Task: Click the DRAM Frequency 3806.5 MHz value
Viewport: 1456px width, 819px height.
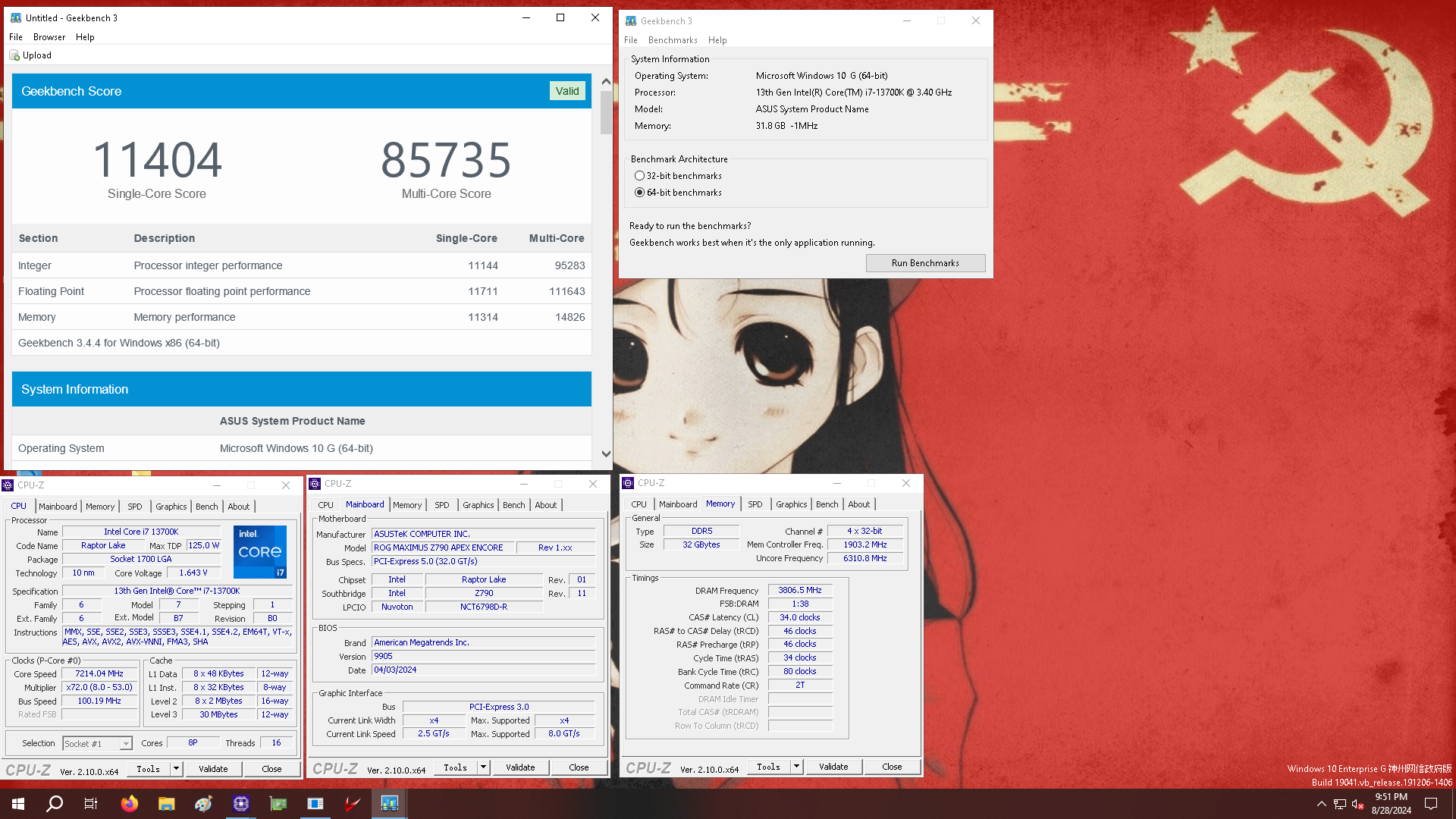Action: pyautogui.click(x=800, y=590)
